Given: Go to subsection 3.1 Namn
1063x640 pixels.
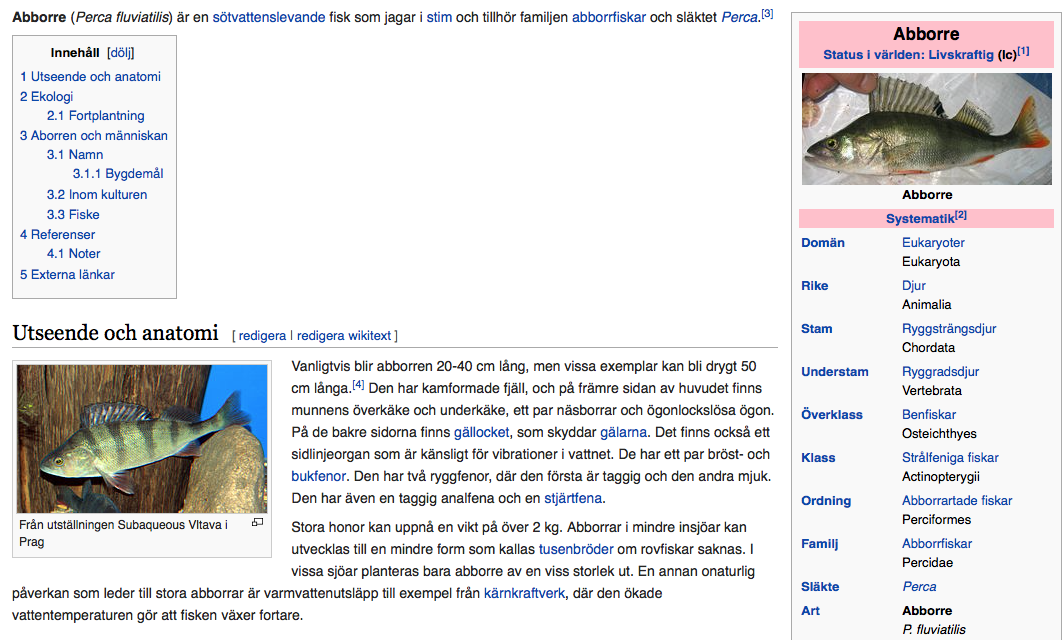Looking at the screenshot, I should click(75, 155).
